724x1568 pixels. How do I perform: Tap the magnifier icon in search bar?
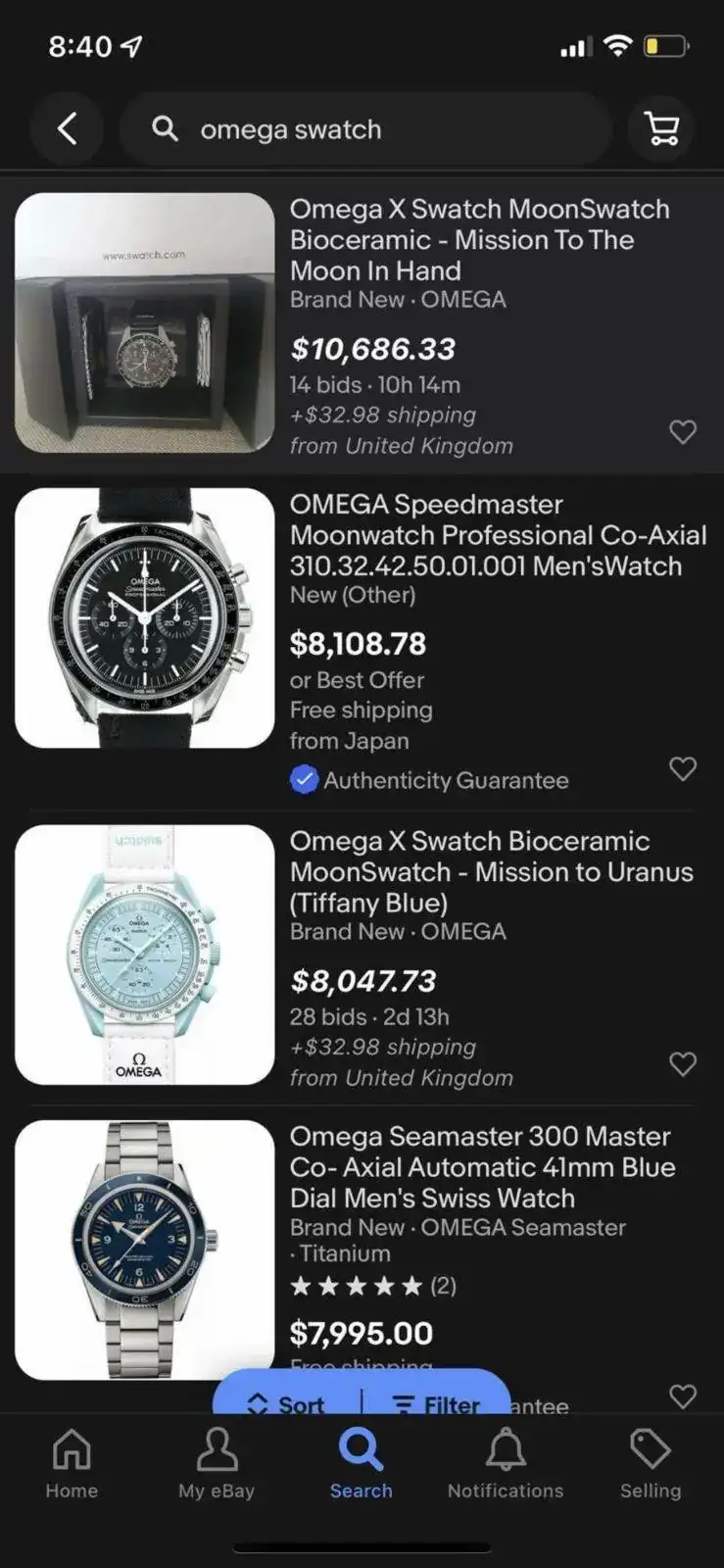165,128
